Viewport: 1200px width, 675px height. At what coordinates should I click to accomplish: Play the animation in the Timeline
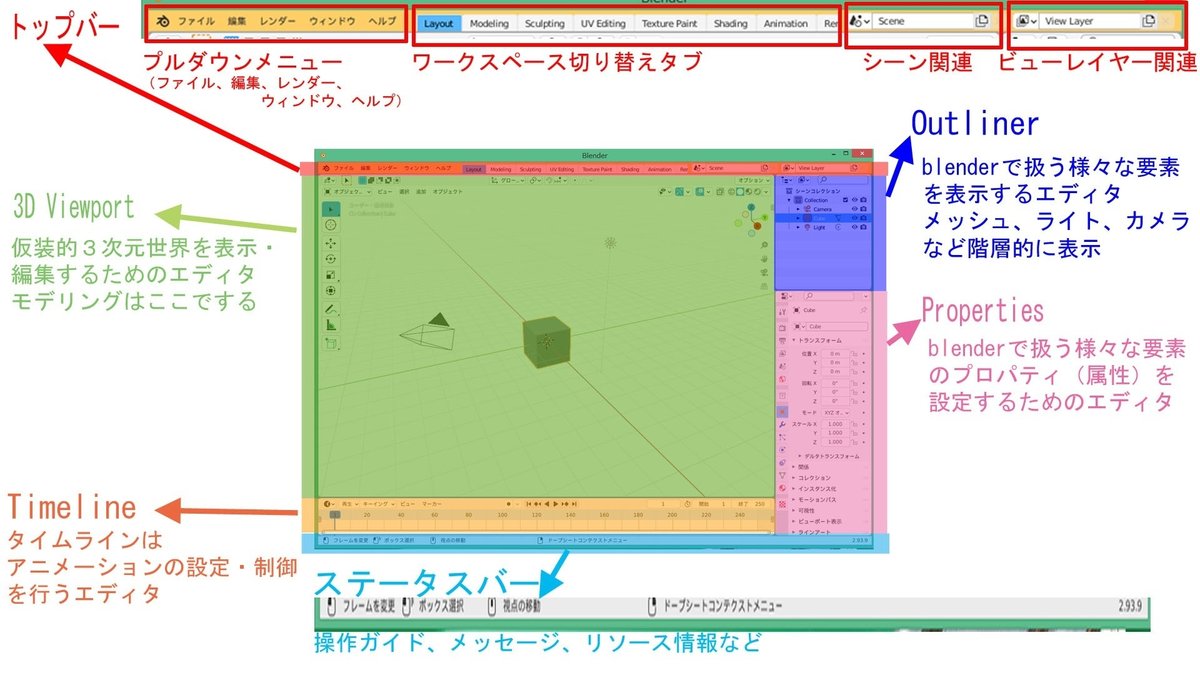point(556,504)
